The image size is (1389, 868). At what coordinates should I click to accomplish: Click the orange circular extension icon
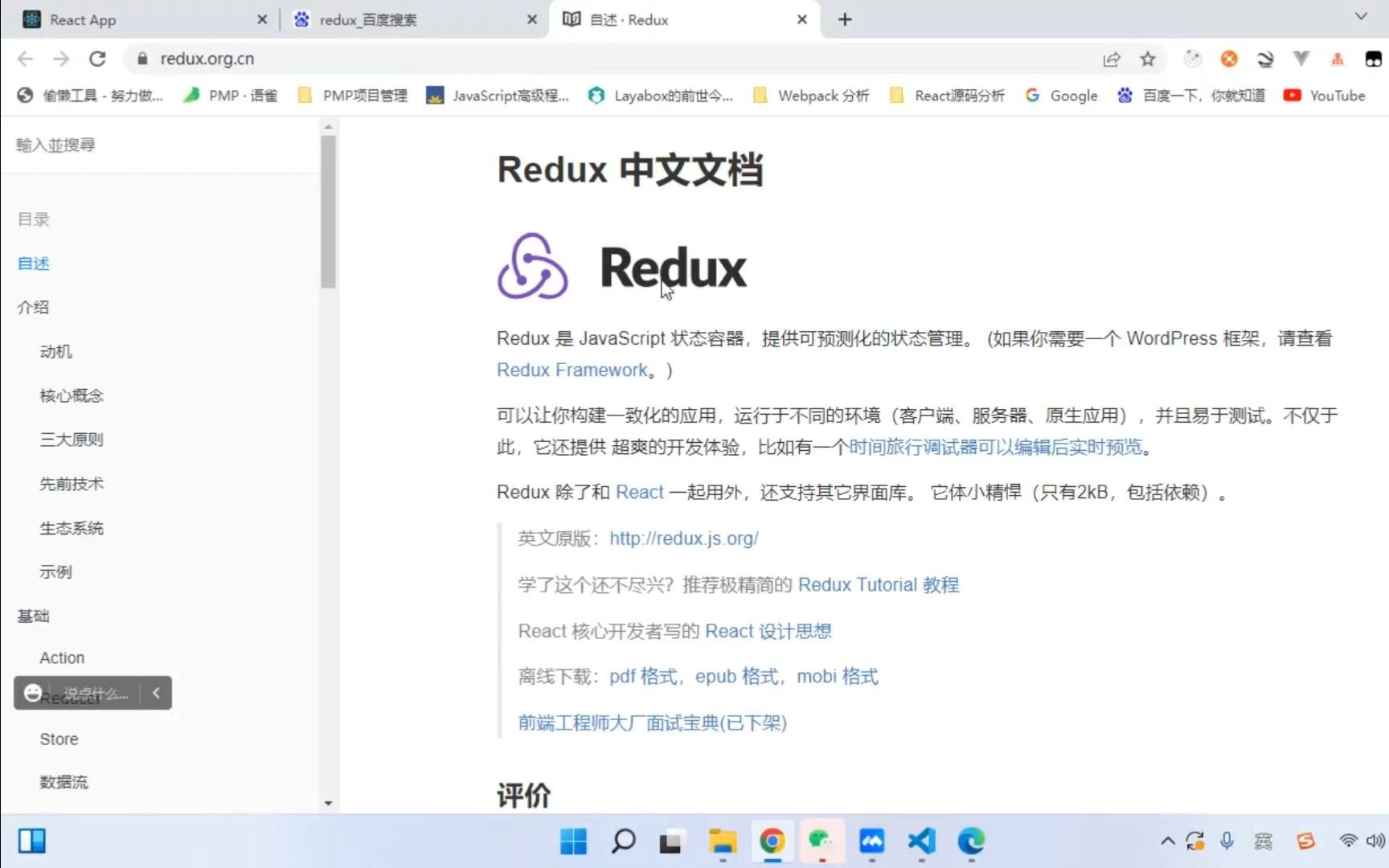tap(1229, 59)
